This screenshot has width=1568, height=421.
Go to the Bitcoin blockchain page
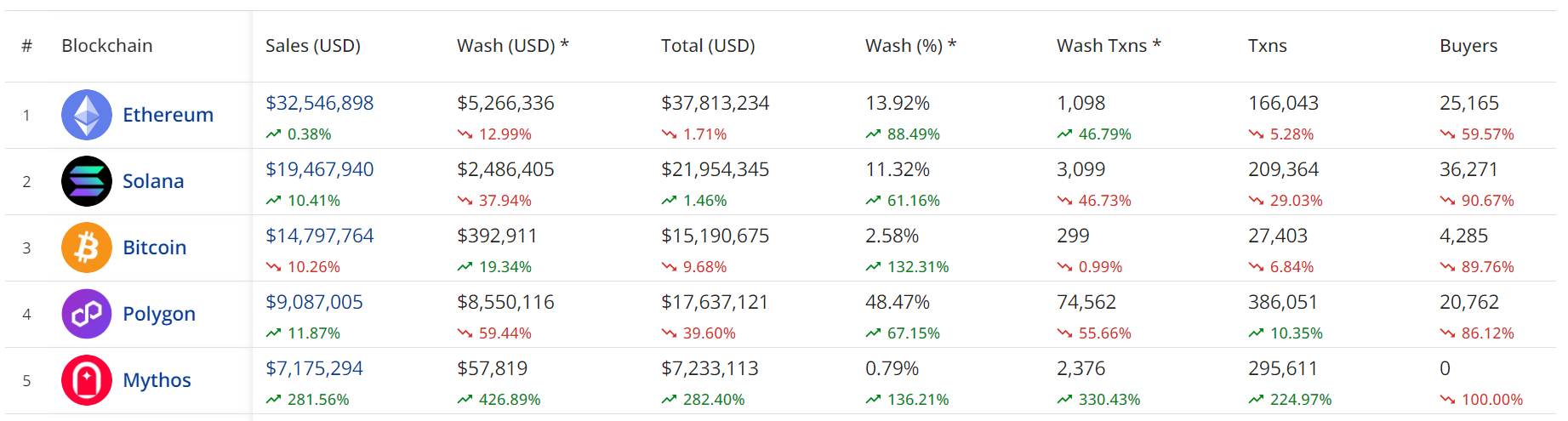[x=154, y=247]
